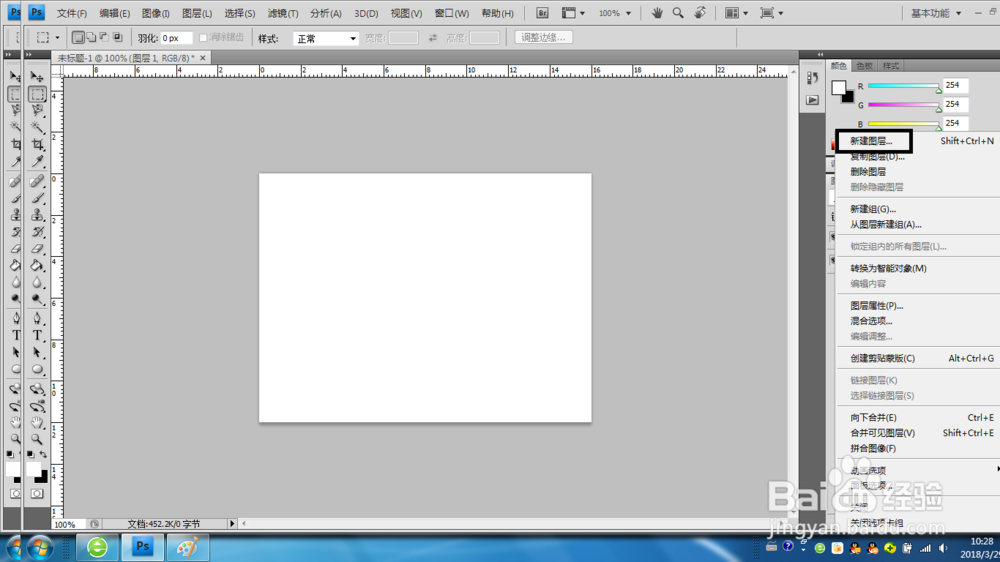The width and height of the screenshot is (1000, 562).
Task: Open the 窗口(W) menu
Action: coord(452,13)
